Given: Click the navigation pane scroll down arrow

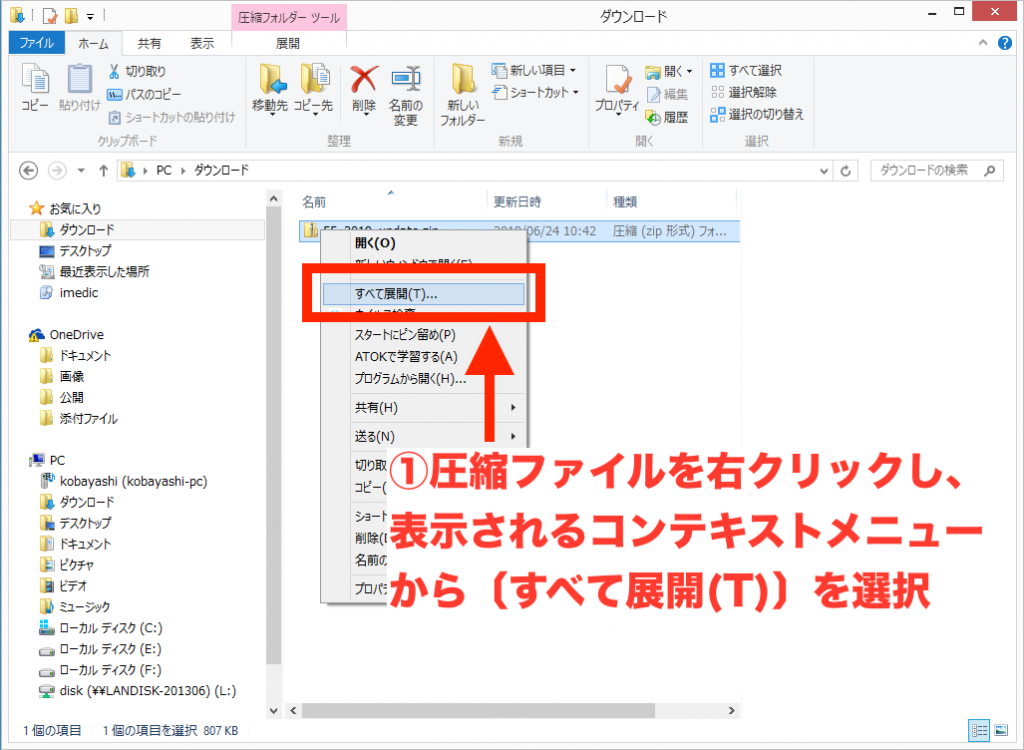Looking at the screenshot, I should click(x=274, y=710).
